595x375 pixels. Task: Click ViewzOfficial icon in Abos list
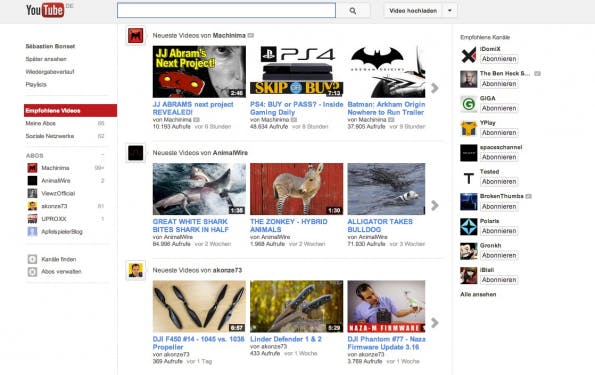pyautogui.click(x=32, y=193)
